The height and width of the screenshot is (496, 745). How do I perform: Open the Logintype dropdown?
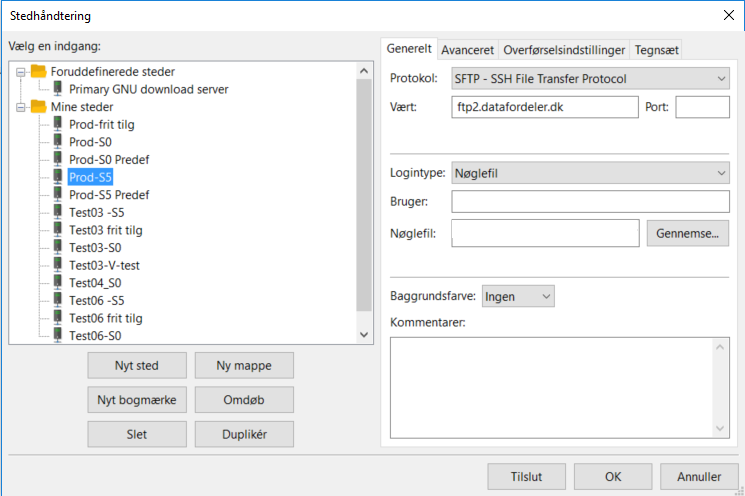tap(590, 173)
